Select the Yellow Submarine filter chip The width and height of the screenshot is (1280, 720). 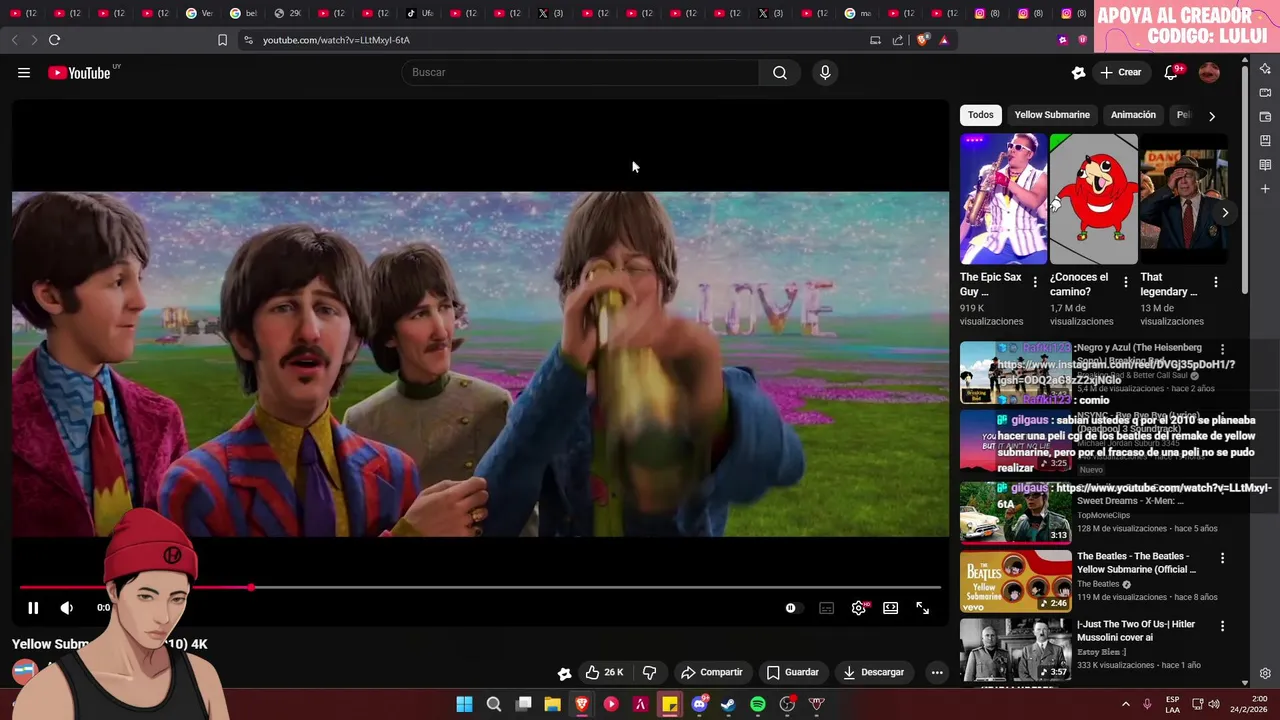tap(1052, 115)
